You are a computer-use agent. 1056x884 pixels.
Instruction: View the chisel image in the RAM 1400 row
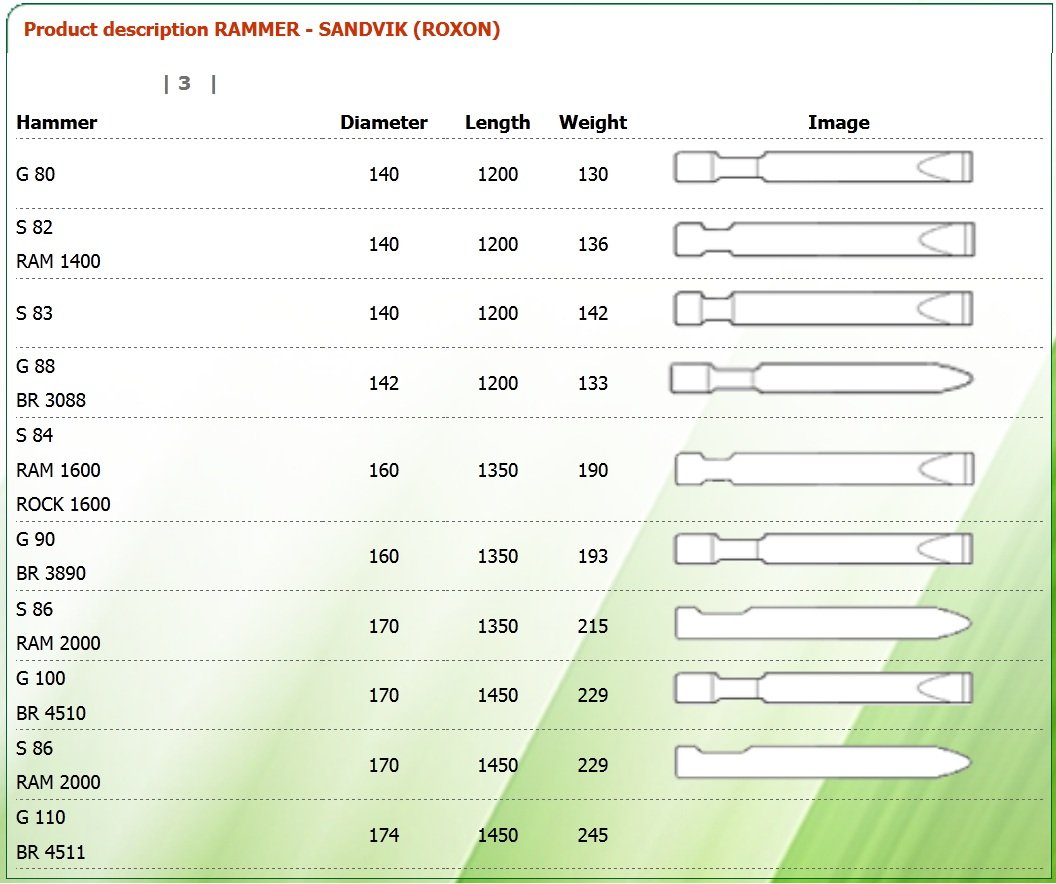tap(824, 239)
